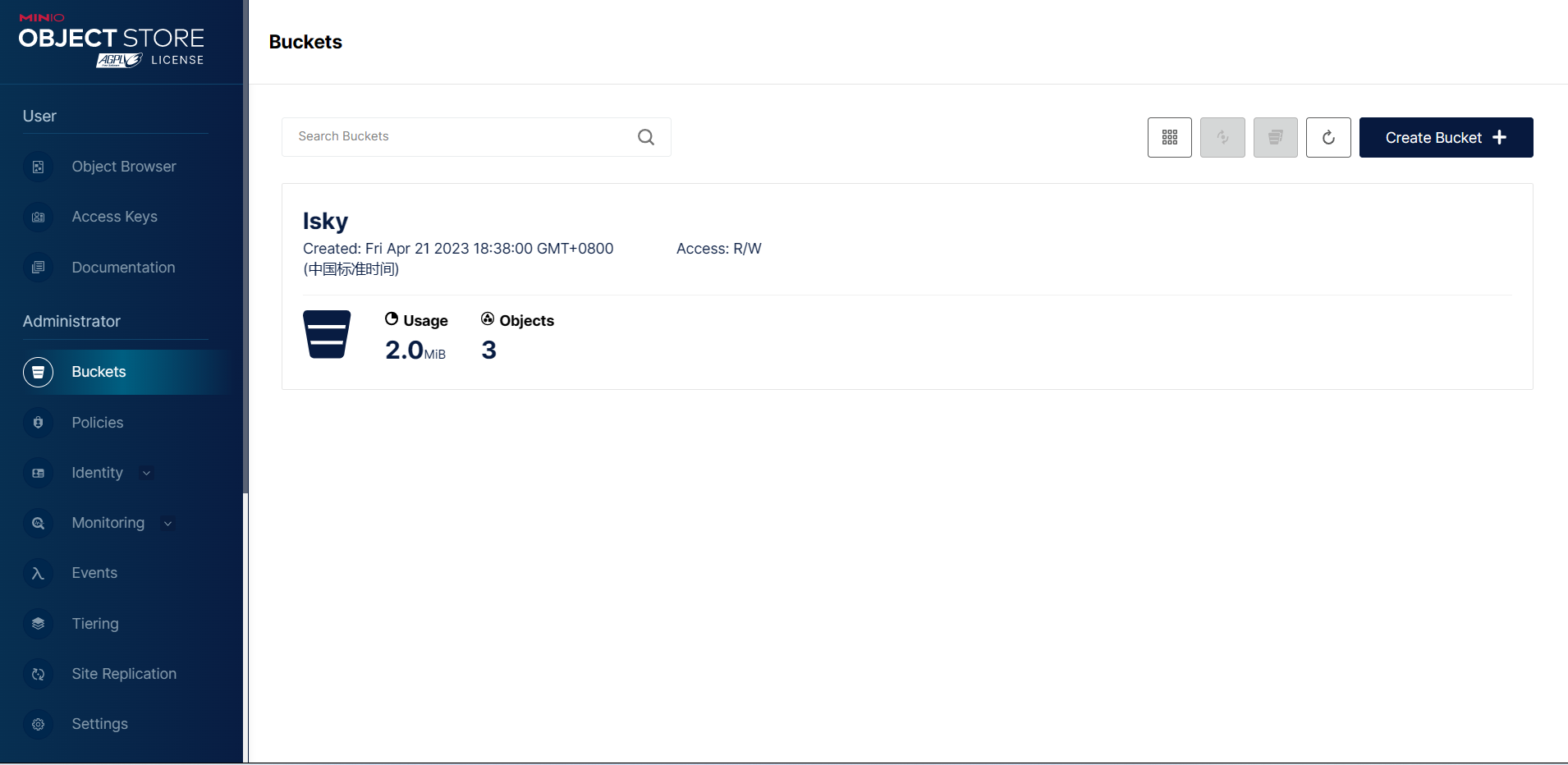
Task: Click the Events lambda icon
Action: click(38, 573)
